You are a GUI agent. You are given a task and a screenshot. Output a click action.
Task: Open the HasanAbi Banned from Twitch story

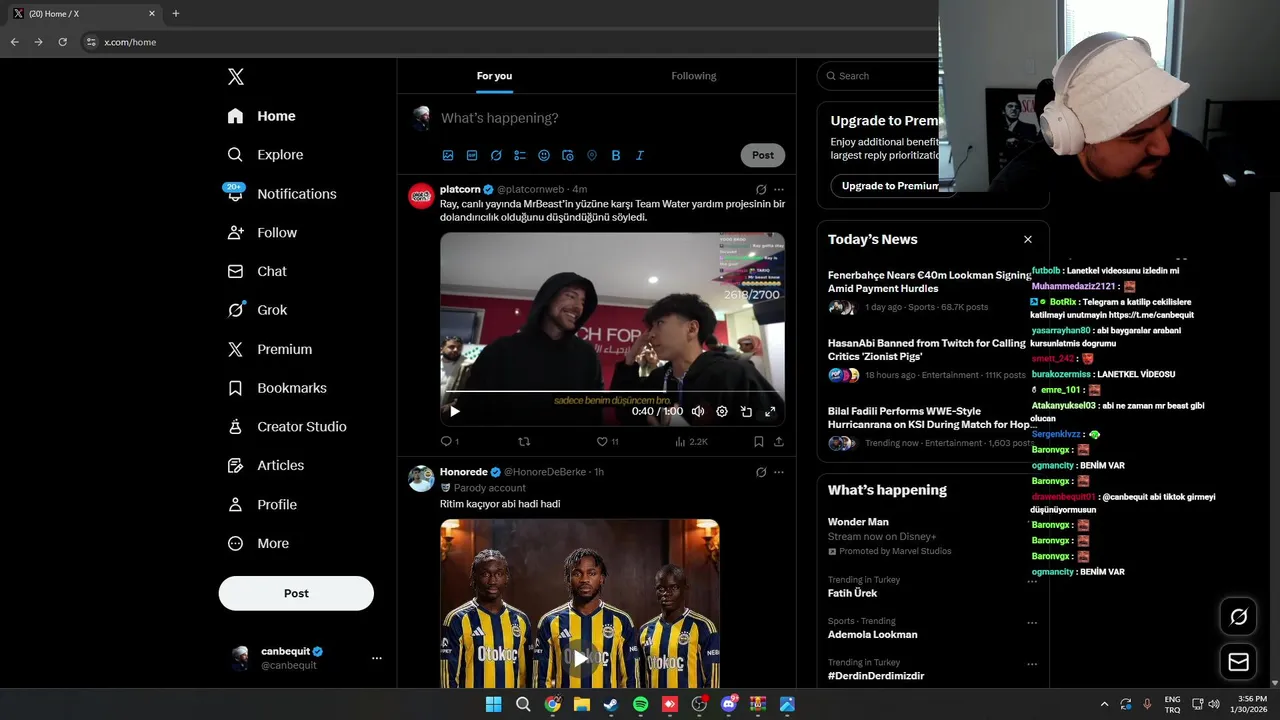(927, 350)
